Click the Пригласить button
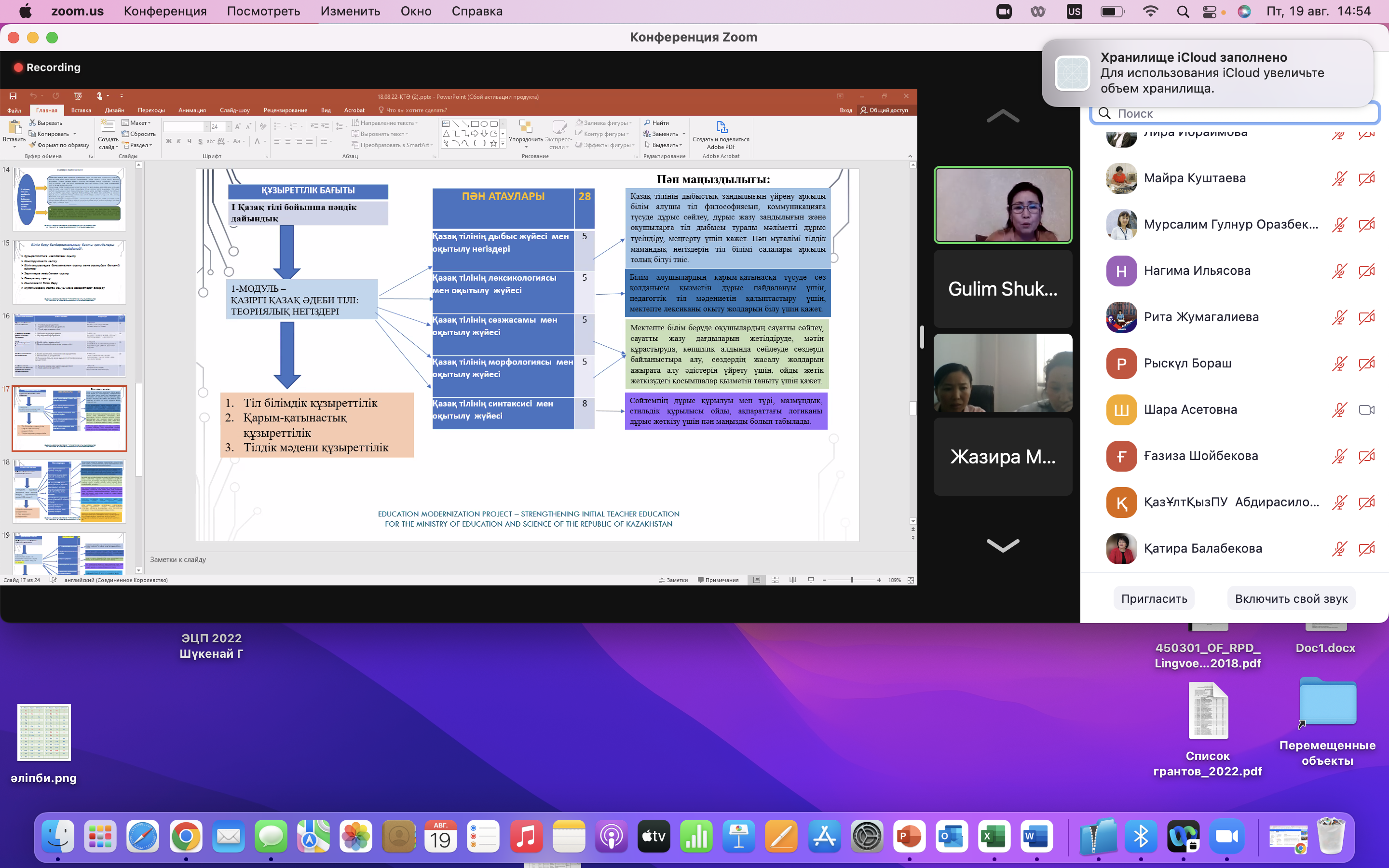 click(1154, 599)
